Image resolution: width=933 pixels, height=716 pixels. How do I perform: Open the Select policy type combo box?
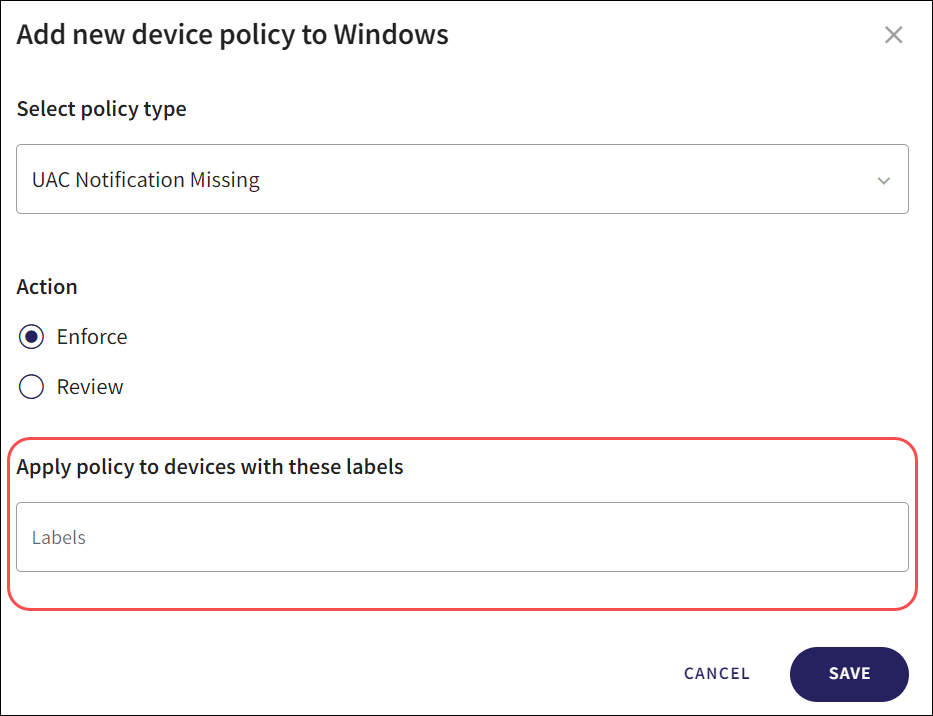[462, 179]
